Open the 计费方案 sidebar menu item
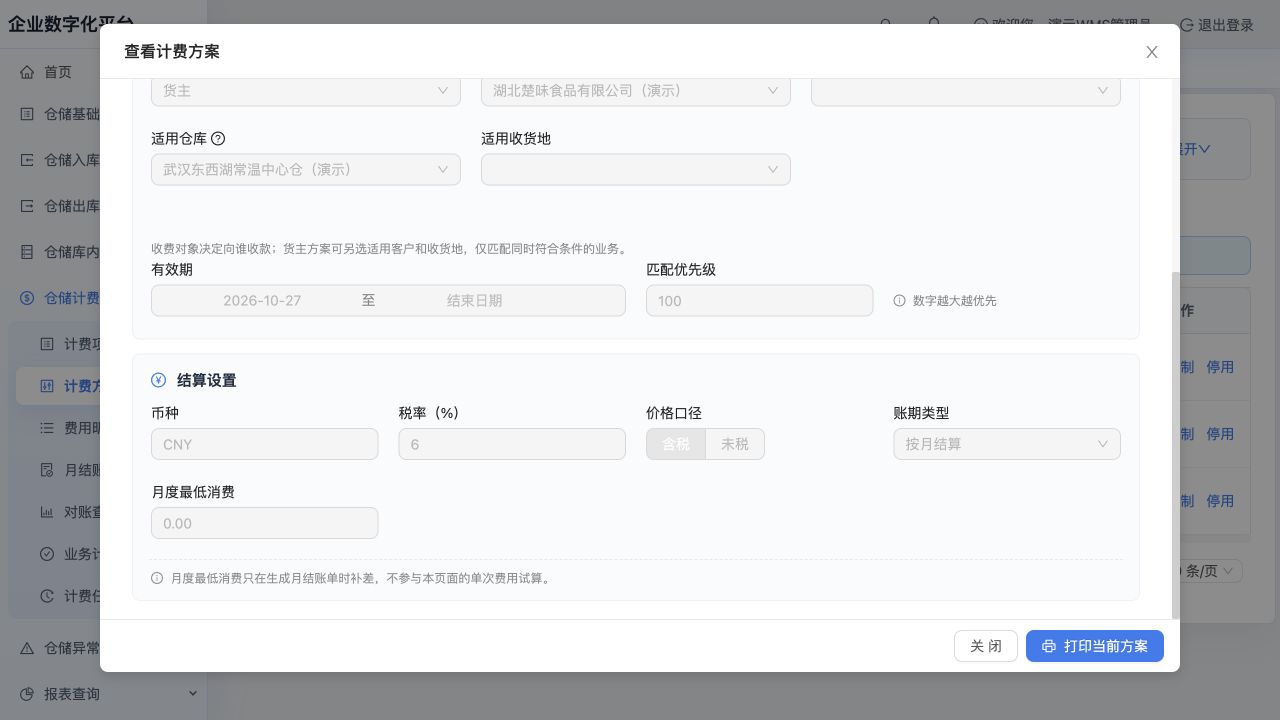The width and height of the screenshot is (1280, 720). tap(60, 386)
